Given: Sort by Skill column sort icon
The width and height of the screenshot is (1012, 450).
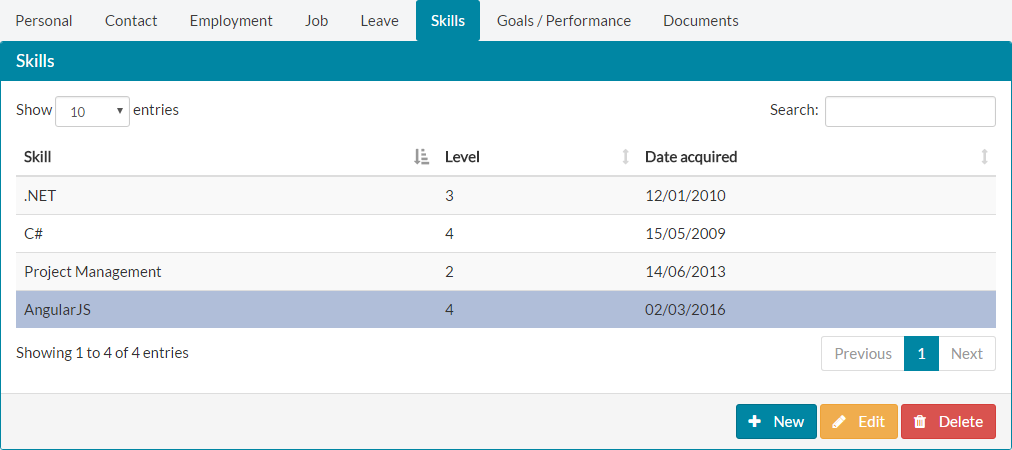Looking at the screenshot, I should (421, 157).
